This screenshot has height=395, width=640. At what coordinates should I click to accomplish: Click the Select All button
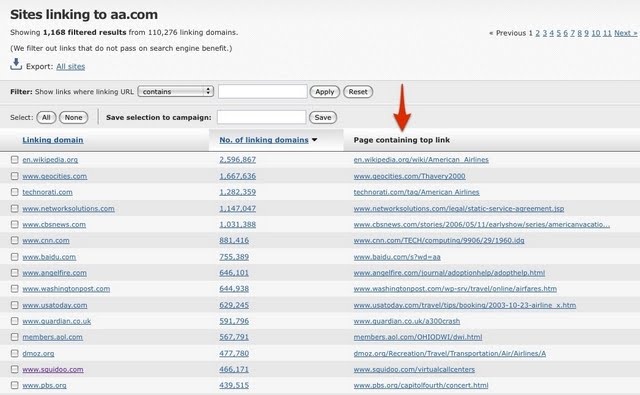point(46,117)
